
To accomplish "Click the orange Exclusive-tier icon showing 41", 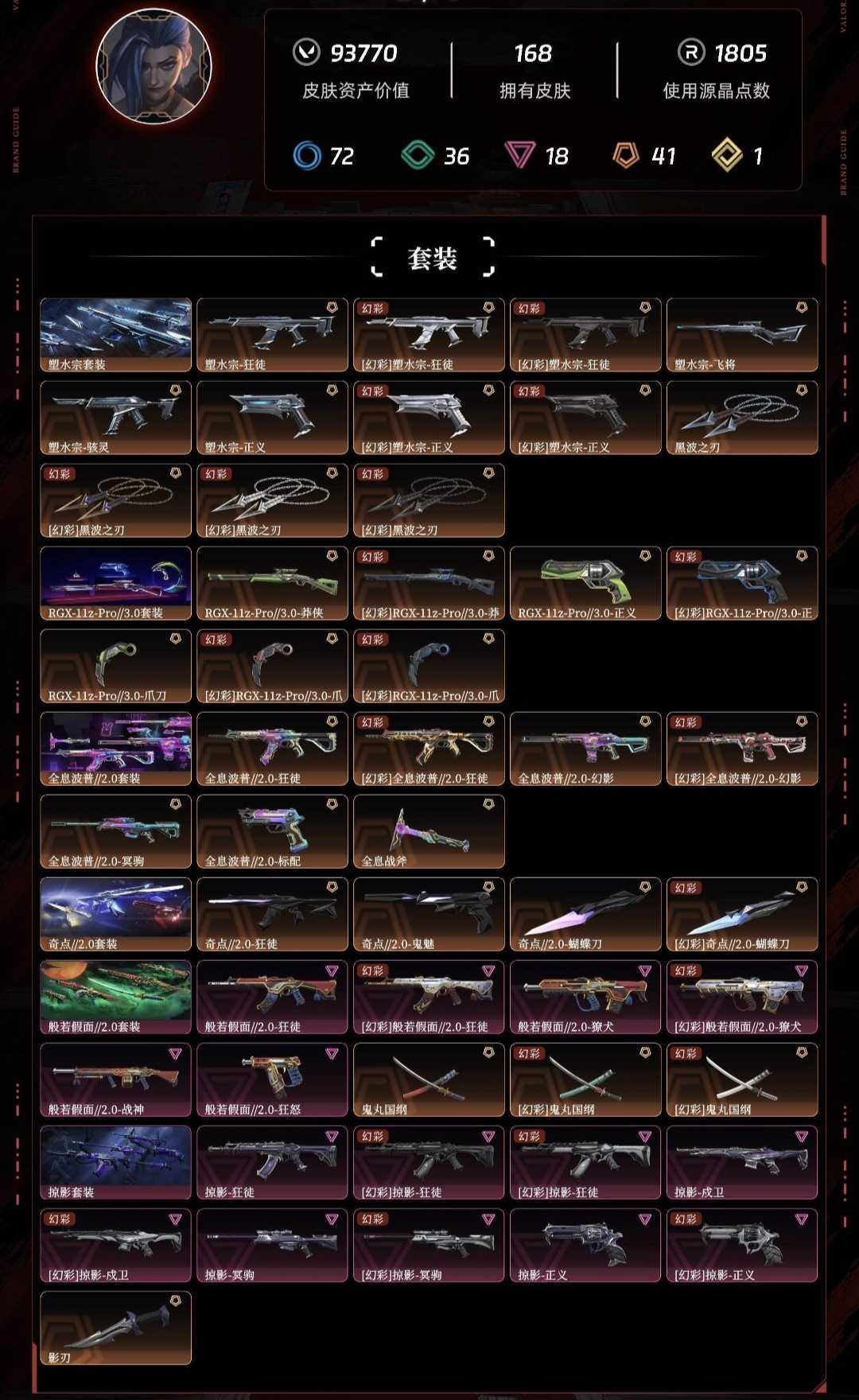I will tap(626, 155).
